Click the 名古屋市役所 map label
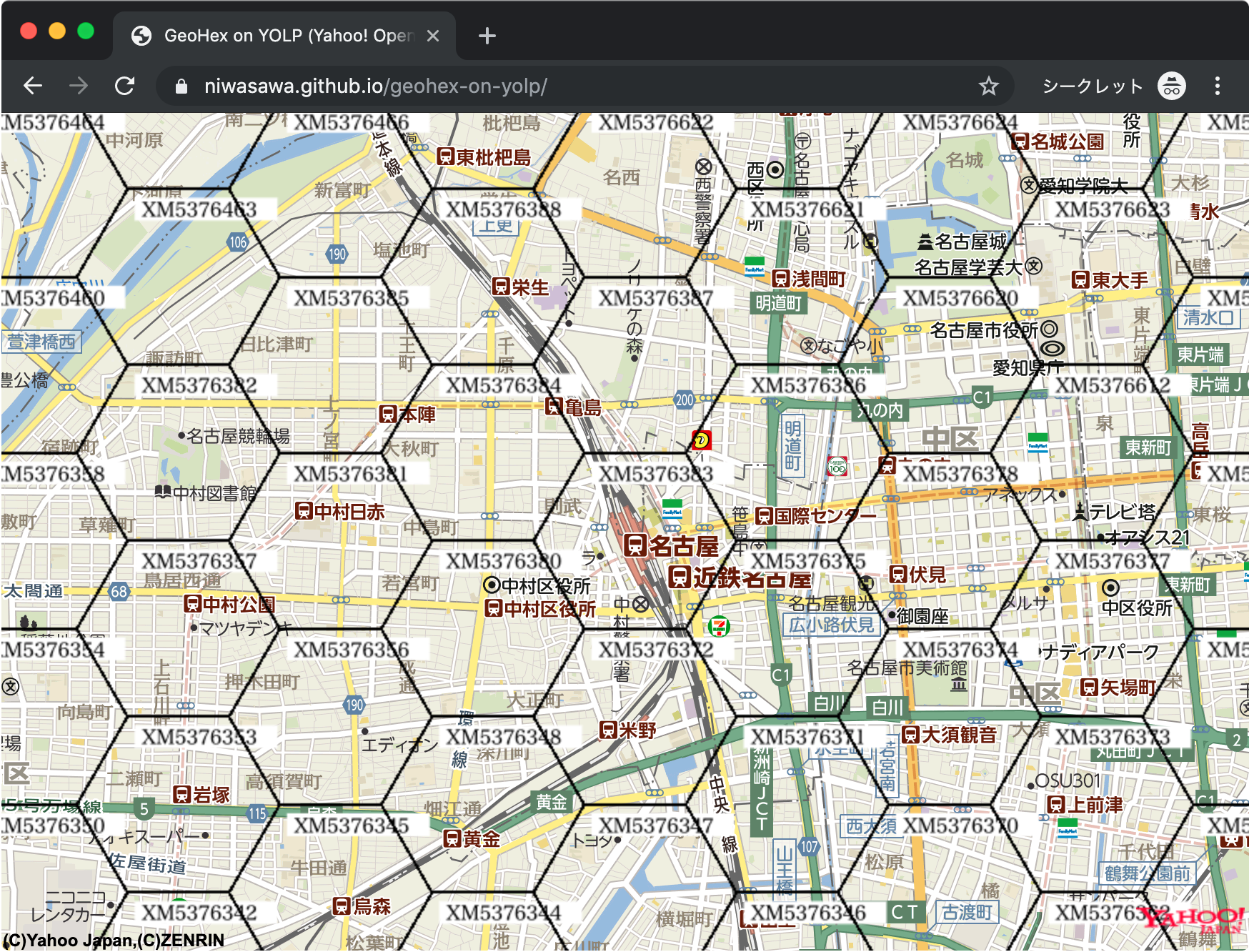 pos(983,330)
